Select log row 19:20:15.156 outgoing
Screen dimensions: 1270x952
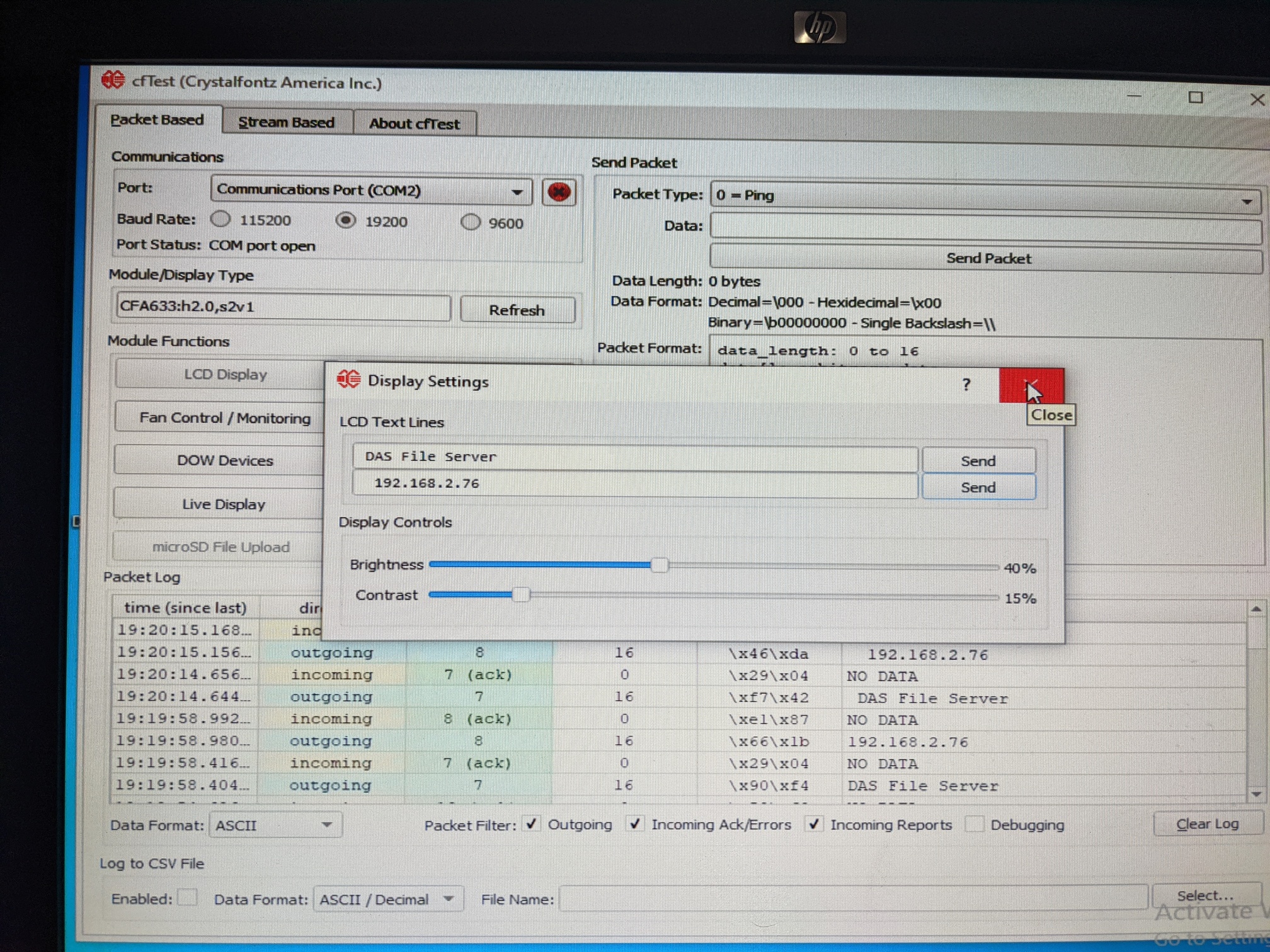click(x=679, y=653)
